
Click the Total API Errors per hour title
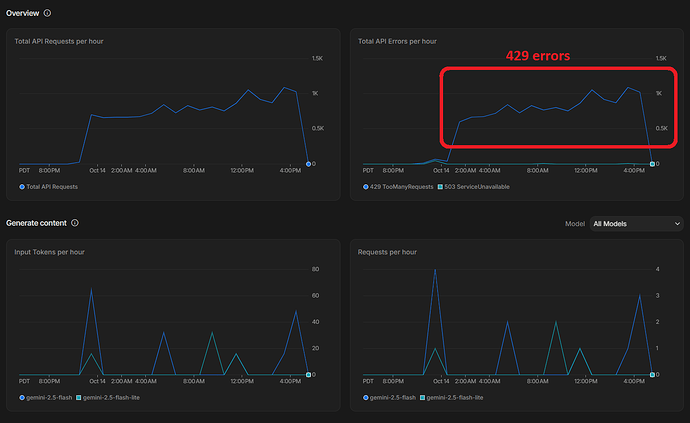click(397, 41)
